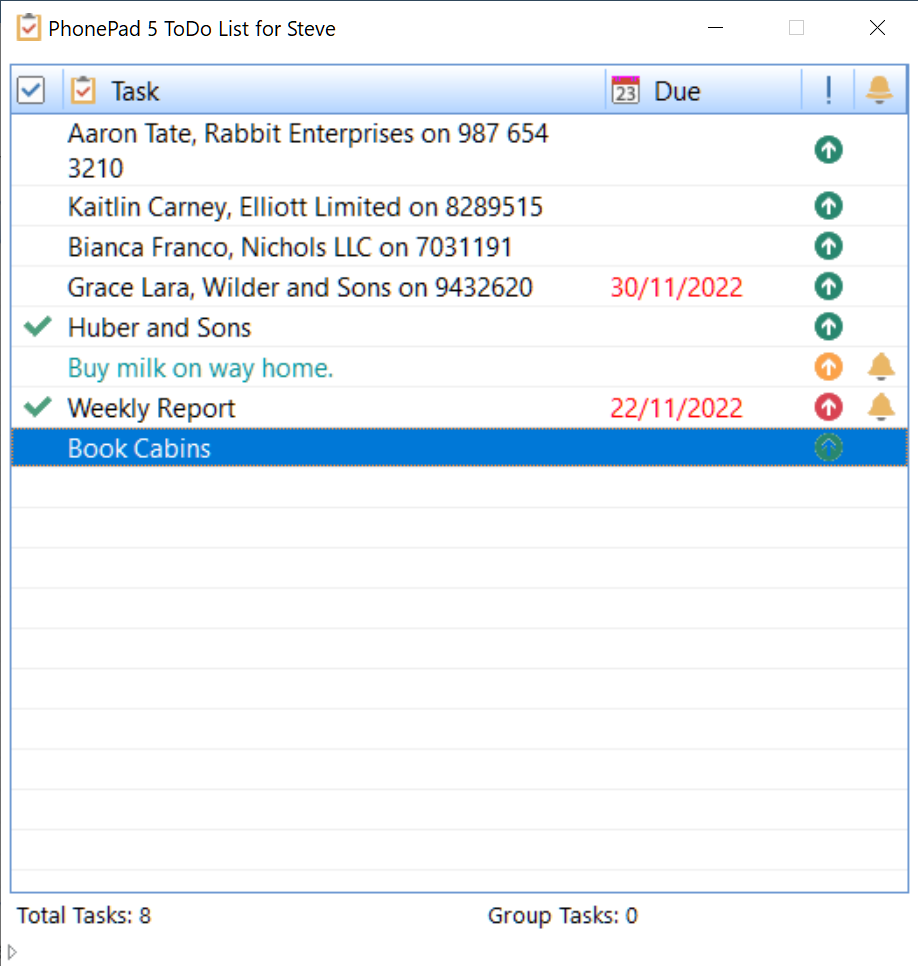The width and height of the screenshot is (918, 966).
Task: Select the Buy milk on way home task
Action: tap(459, 368)
